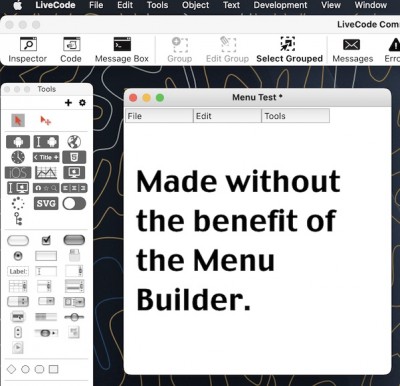Click the dimmed Group toolbar button
Viewport: 400px width, 386px height.
pyautogui.click(x=180, y=50)
